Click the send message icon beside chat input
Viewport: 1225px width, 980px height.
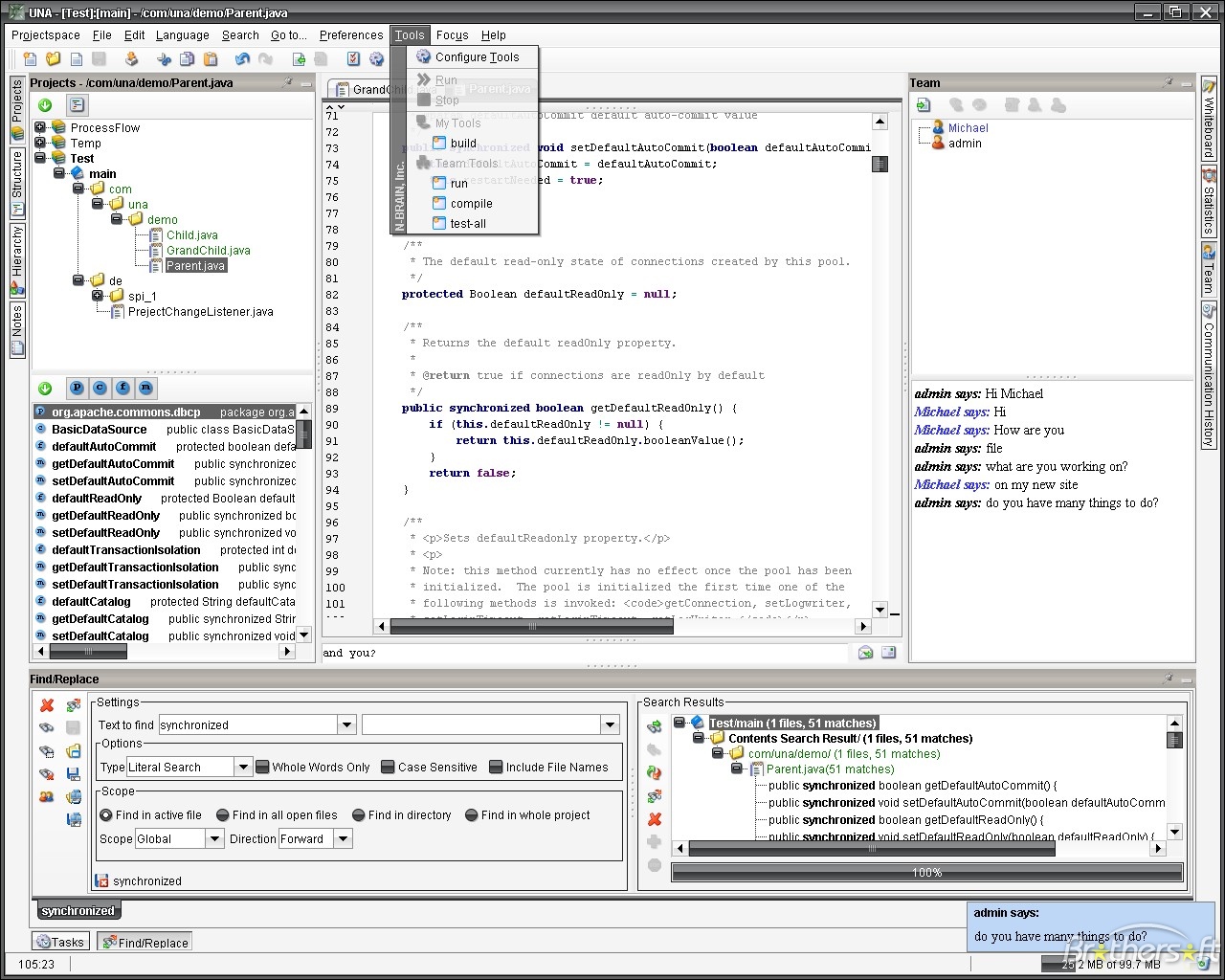point(865,653)
